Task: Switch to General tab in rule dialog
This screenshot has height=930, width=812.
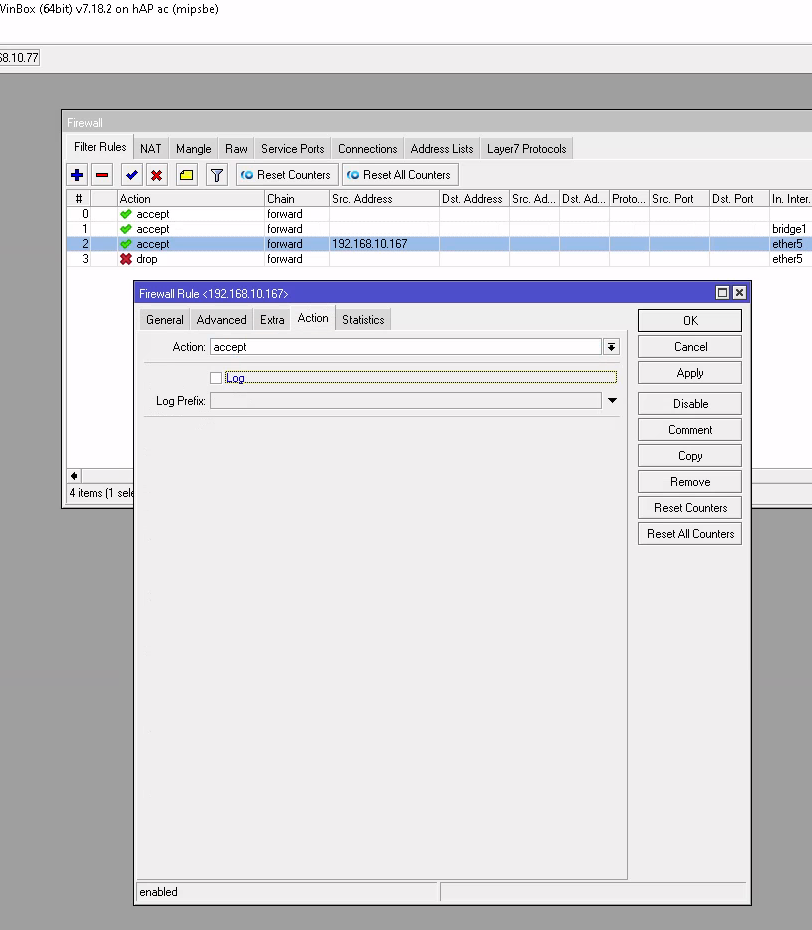Action: click(164, 320)
